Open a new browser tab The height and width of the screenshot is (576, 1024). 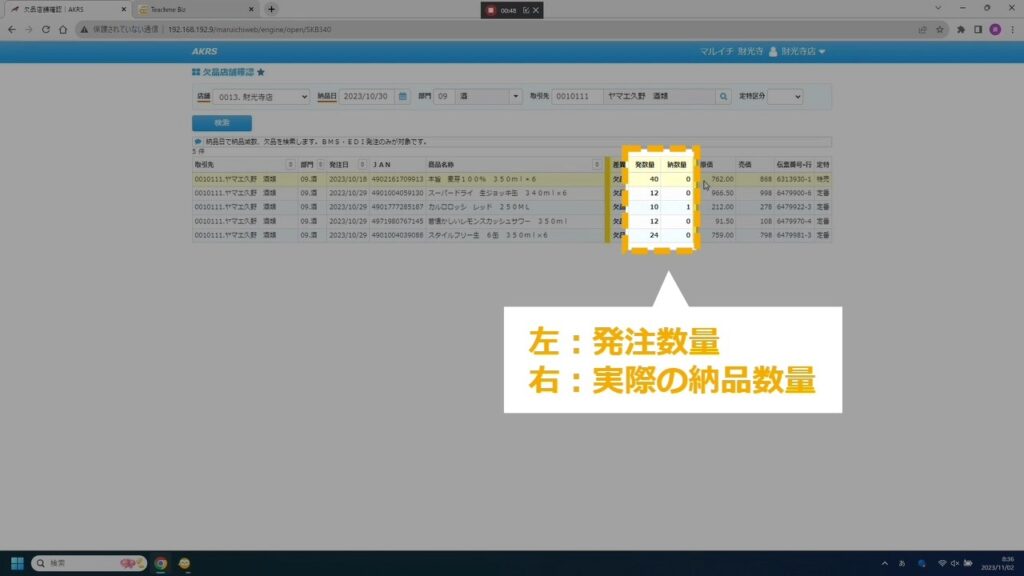(271, 9)
